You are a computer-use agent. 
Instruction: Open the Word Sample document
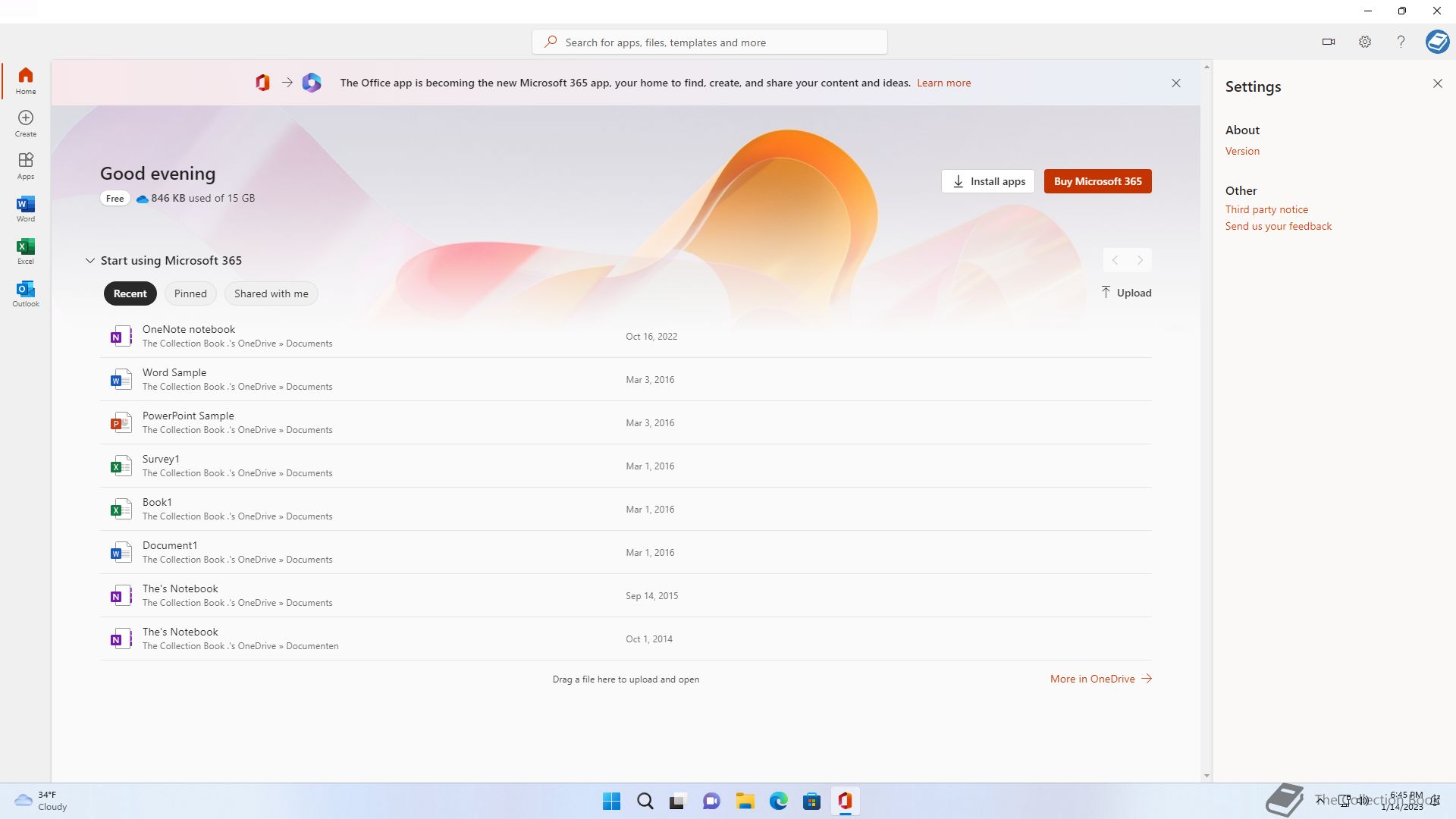[x=626, y=379]
